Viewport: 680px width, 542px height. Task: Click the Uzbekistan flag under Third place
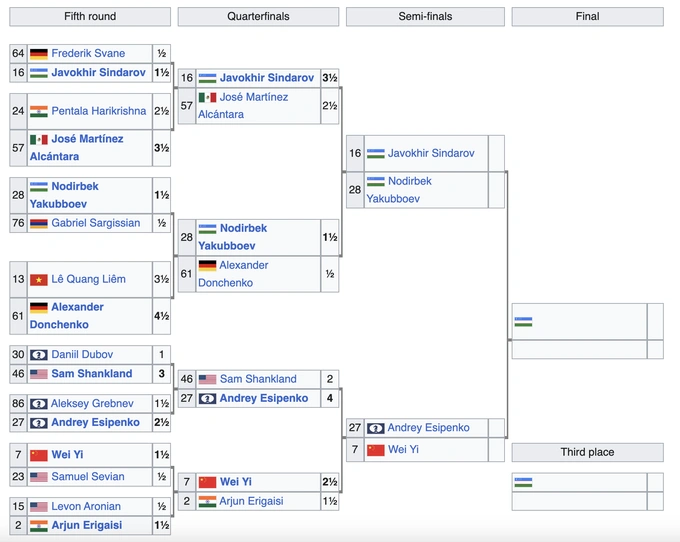523,482
